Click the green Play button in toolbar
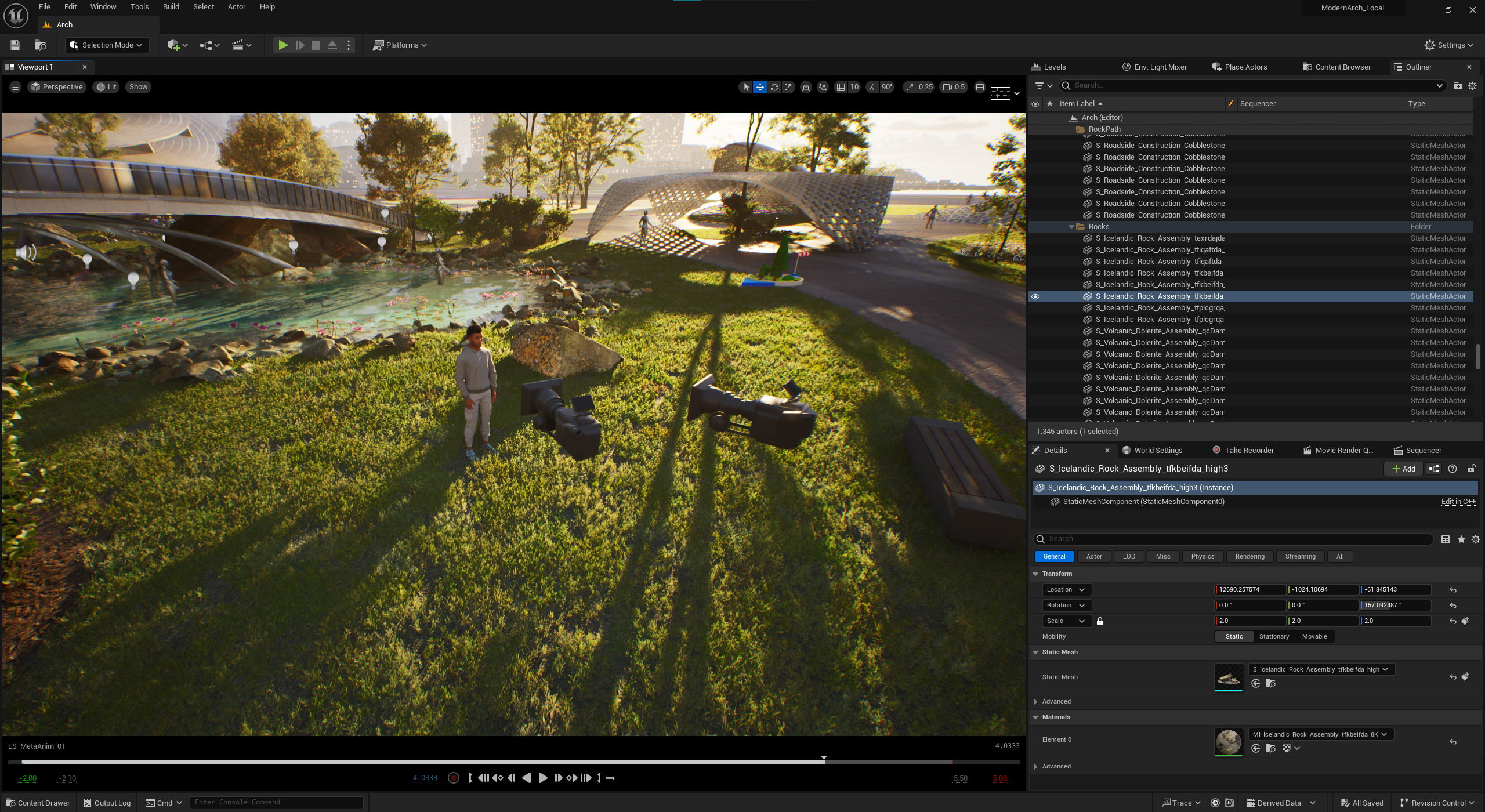 [282, 45]
